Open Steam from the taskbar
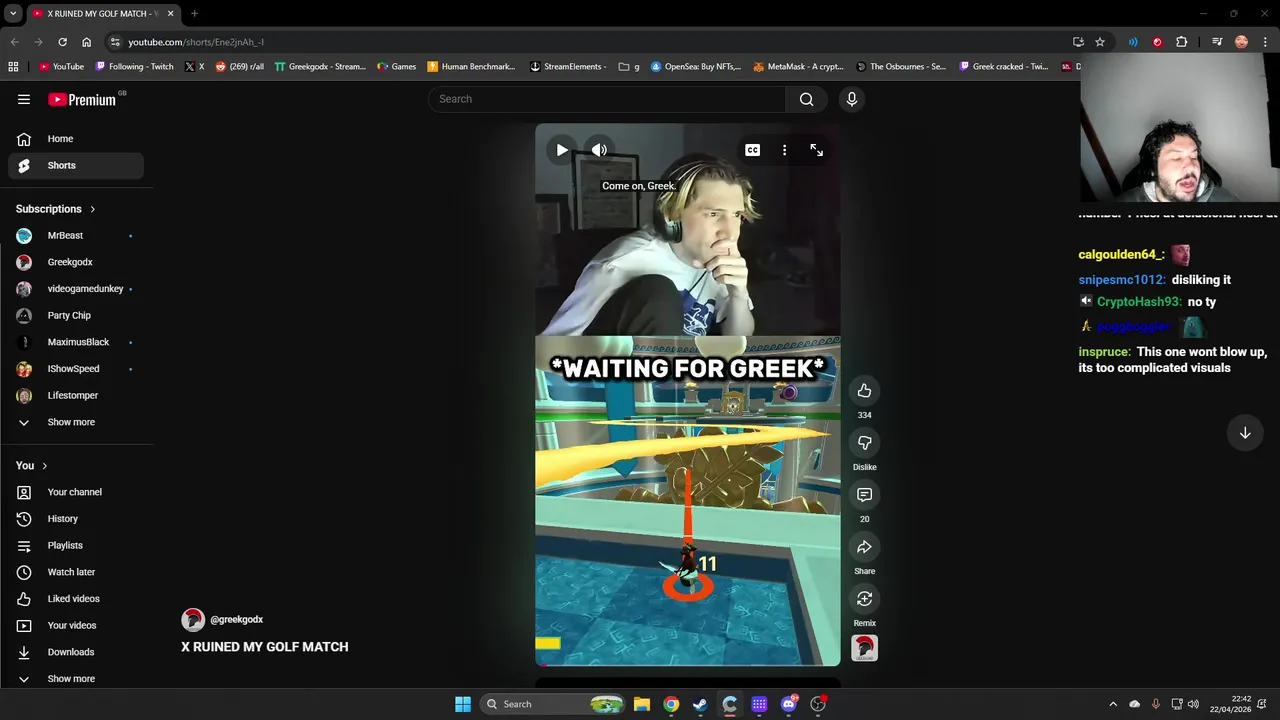Viewport: 1280px width, 720px height. coord(700,704)
